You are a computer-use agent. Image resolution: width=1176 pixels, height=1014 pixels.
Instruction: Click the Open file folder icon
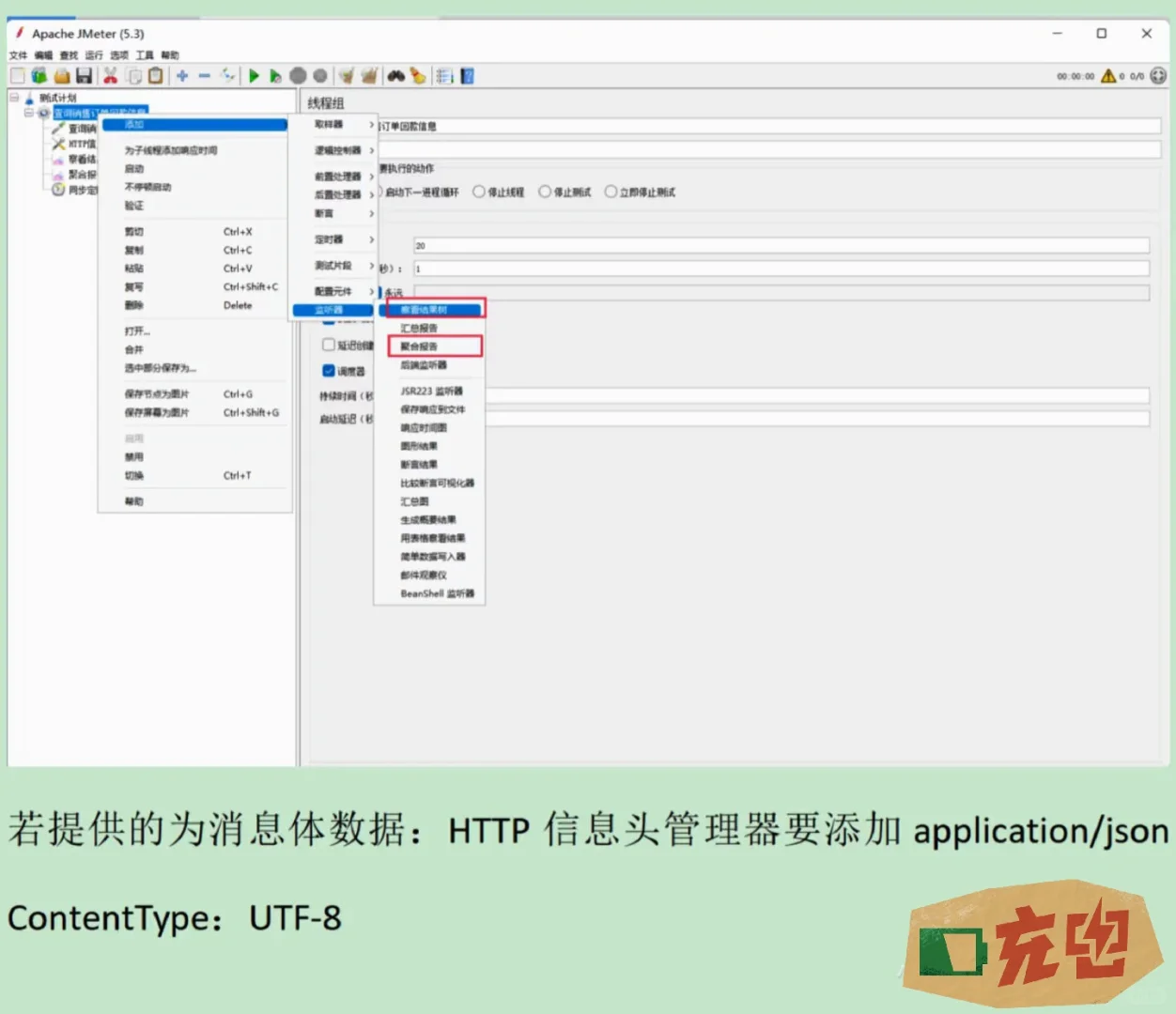(62, 76)
